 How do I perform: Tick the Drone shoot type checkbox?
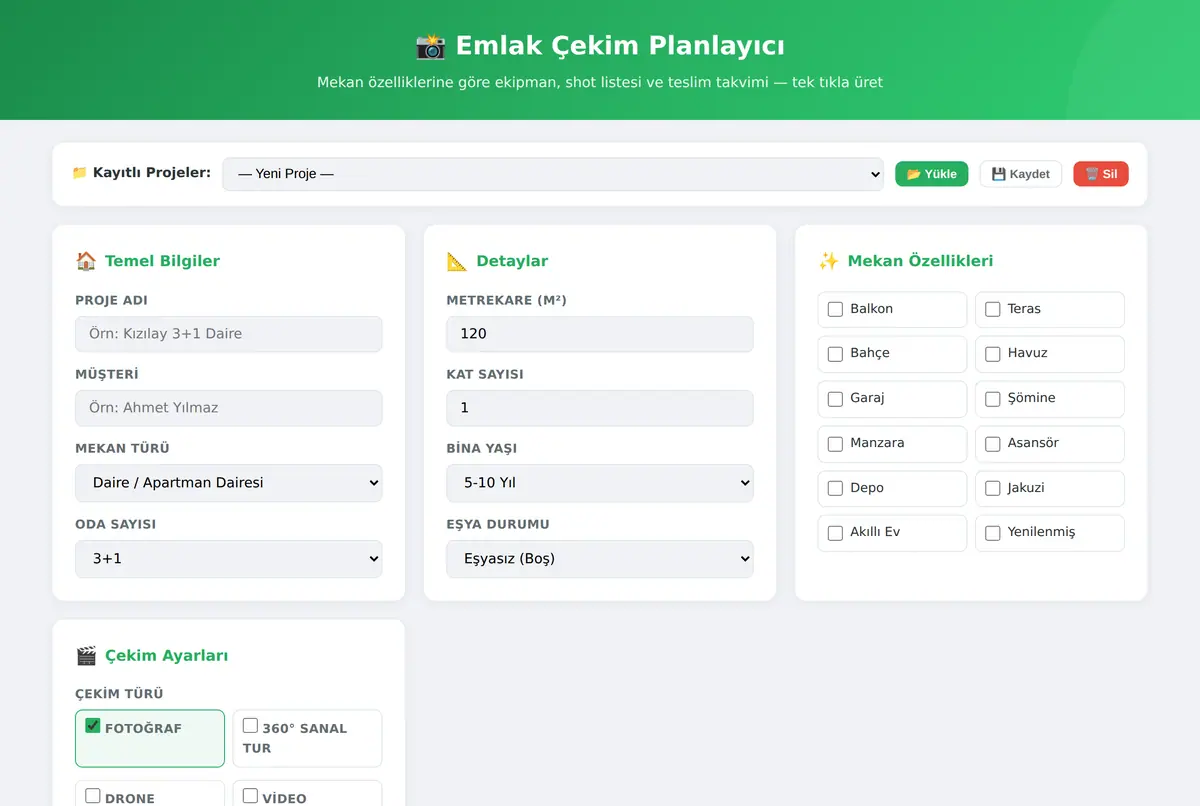93,796
